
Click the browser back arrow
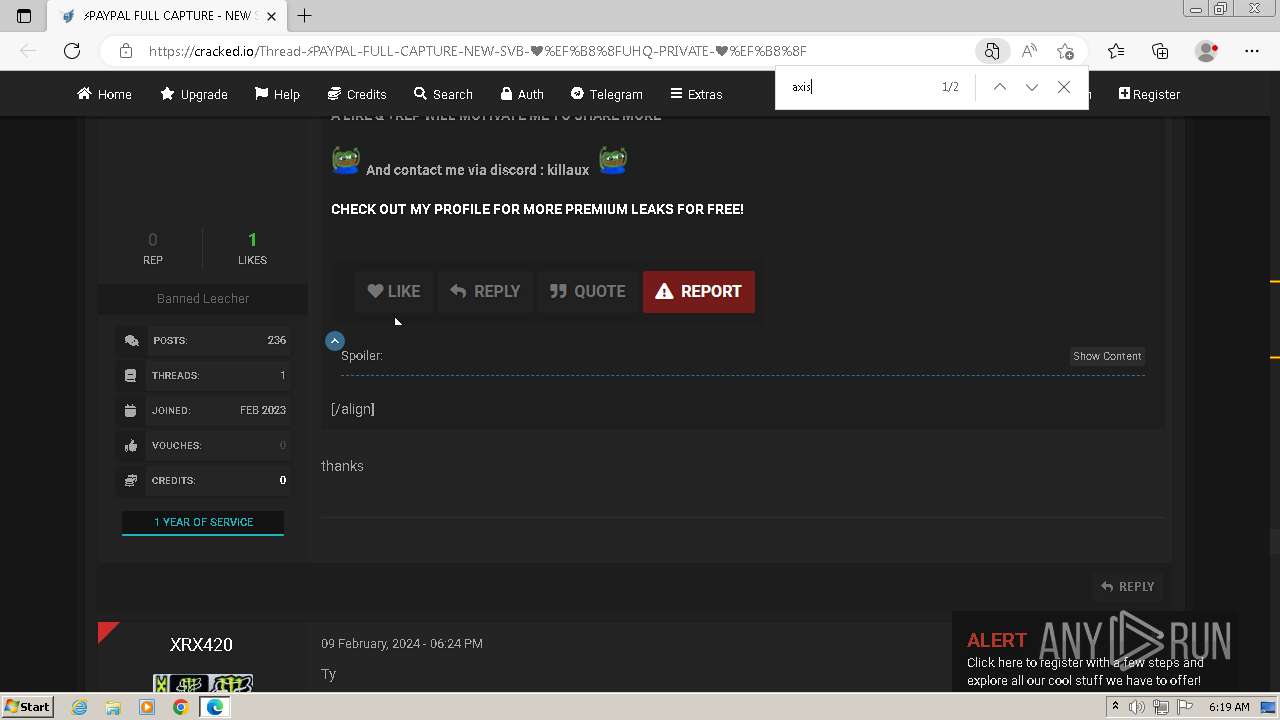(28, 51)
